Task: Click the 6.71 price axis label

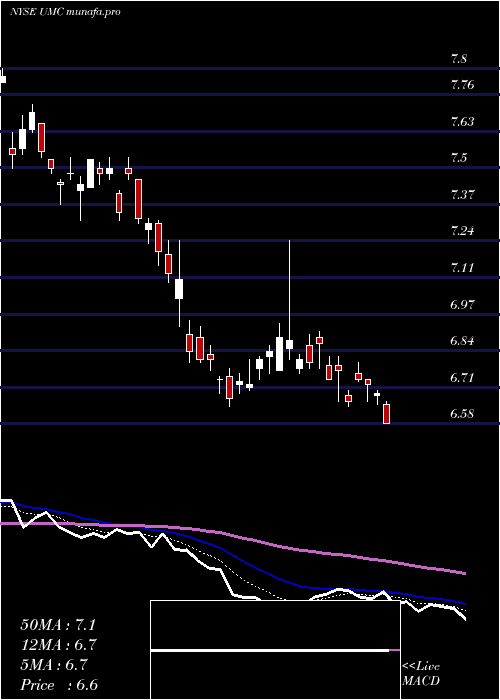Action: tap(463, 378)
